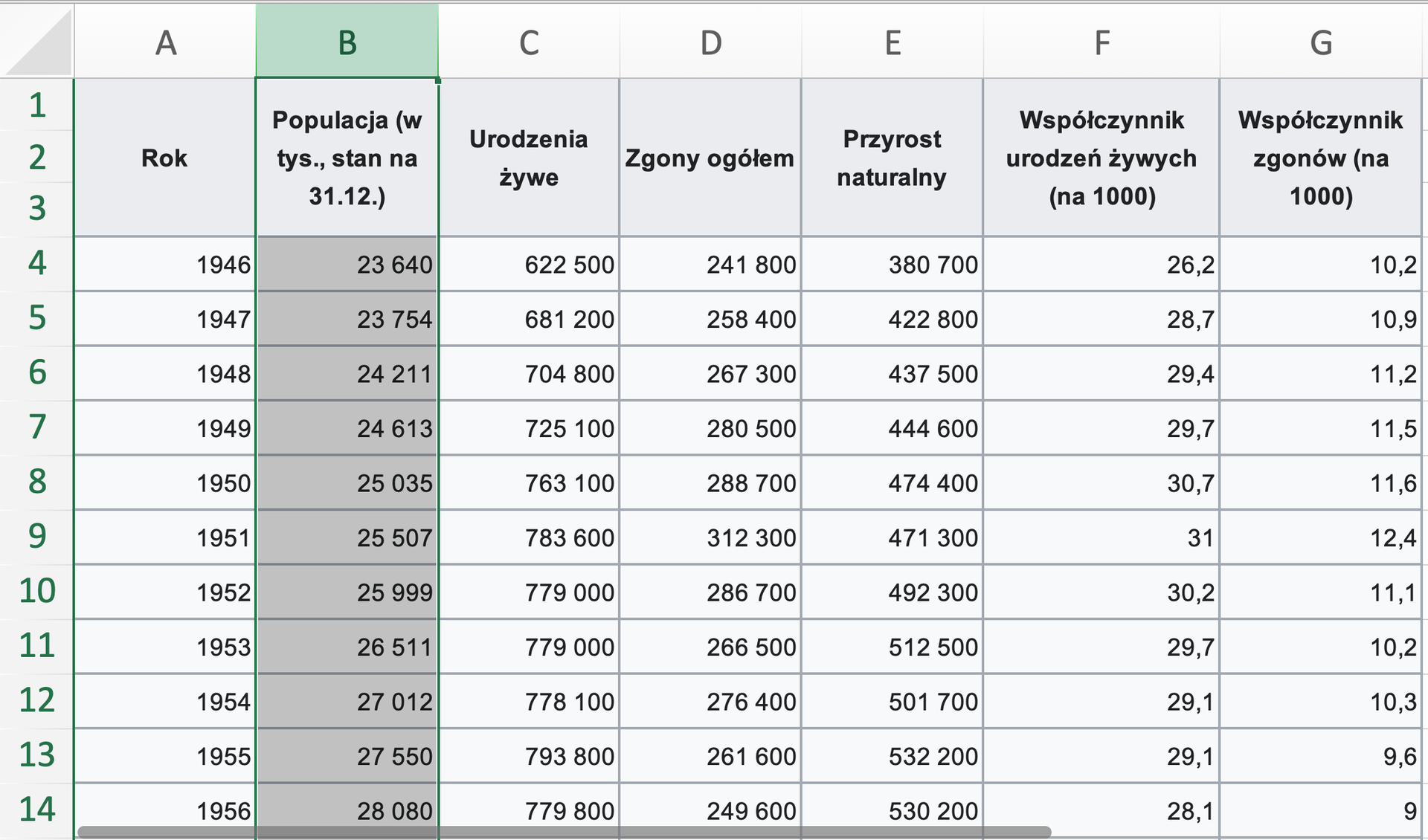This screenshot has height=840, width=1428.
Task: Select row 12 header
Action: (36, 701)
